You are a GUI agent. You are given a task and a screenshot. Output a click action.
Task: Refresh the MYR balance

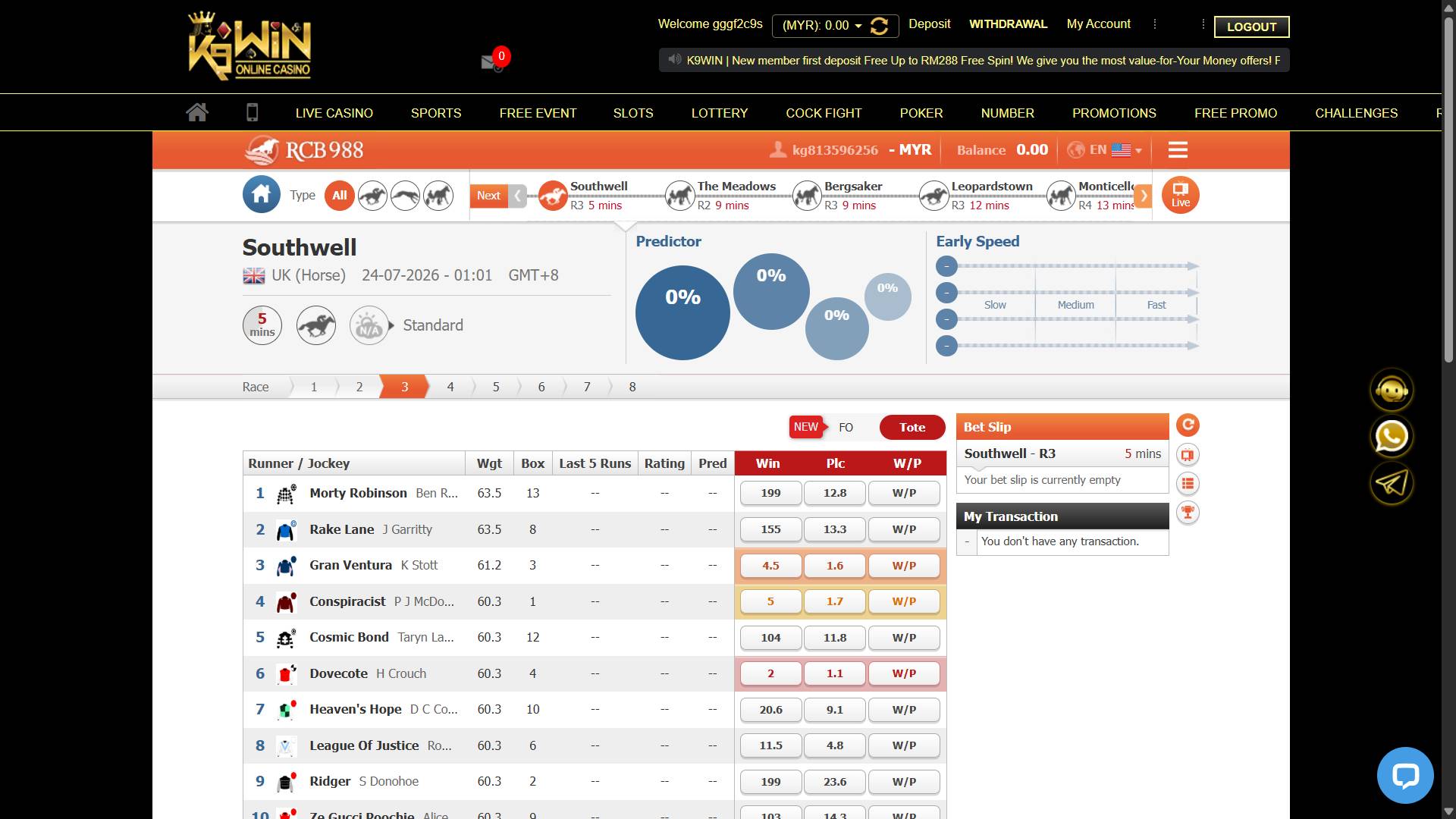click(x=879, y=26)
